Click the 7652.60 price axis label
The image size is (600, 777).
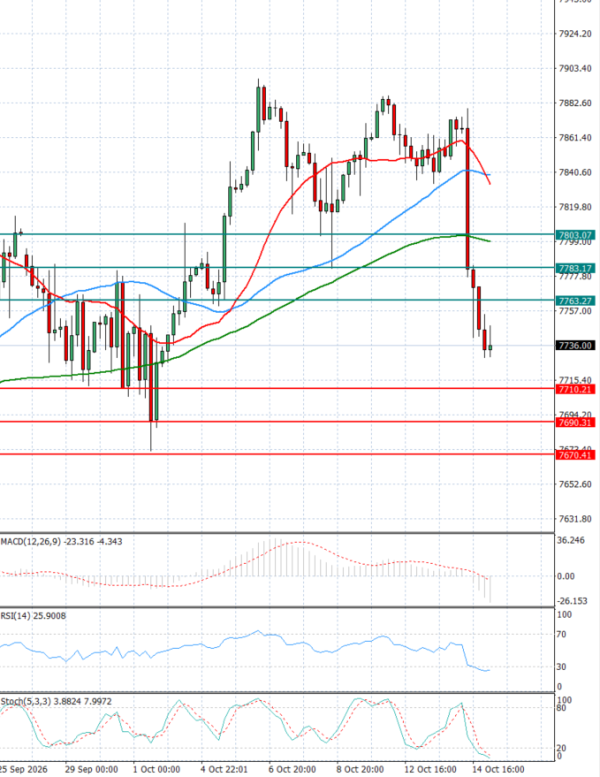coord(575,484)
